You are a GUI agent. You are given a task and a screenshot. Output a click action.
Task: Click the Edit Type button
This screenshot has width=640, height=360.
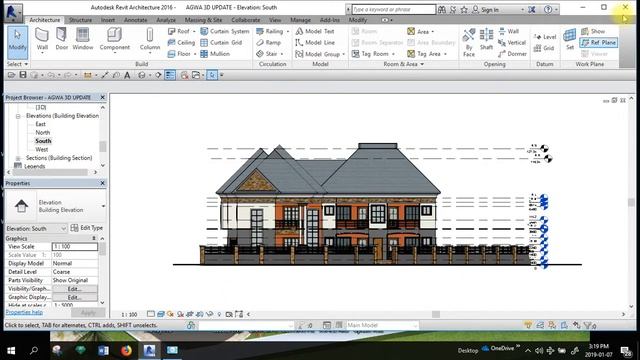(x=87, y=228)
